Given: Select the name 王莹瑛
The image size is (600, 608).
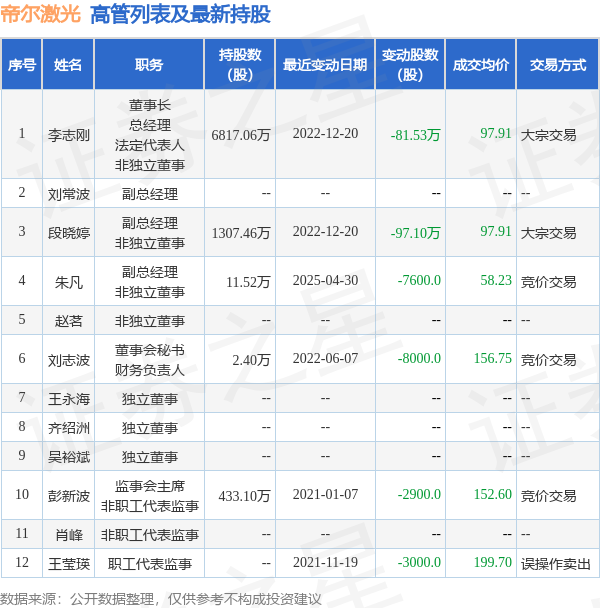Looking at the screenshot, I should [x=69, y=564].
